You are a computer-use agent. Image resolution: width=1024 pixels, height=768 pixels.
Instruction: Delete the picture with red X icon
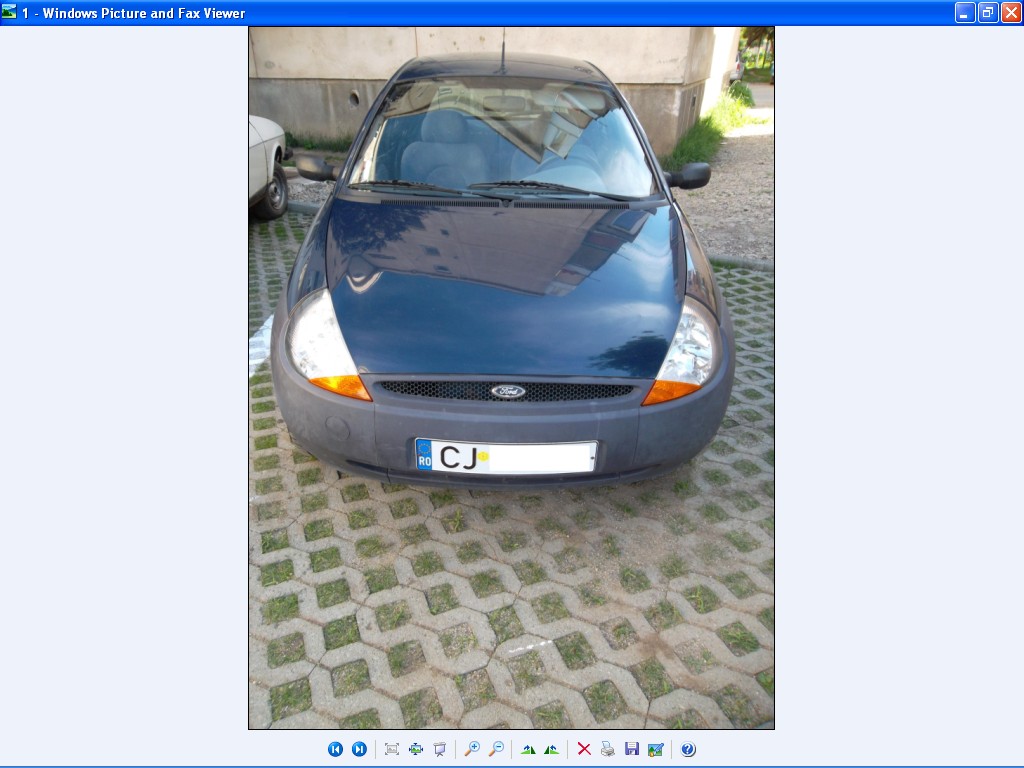(584, 749)
